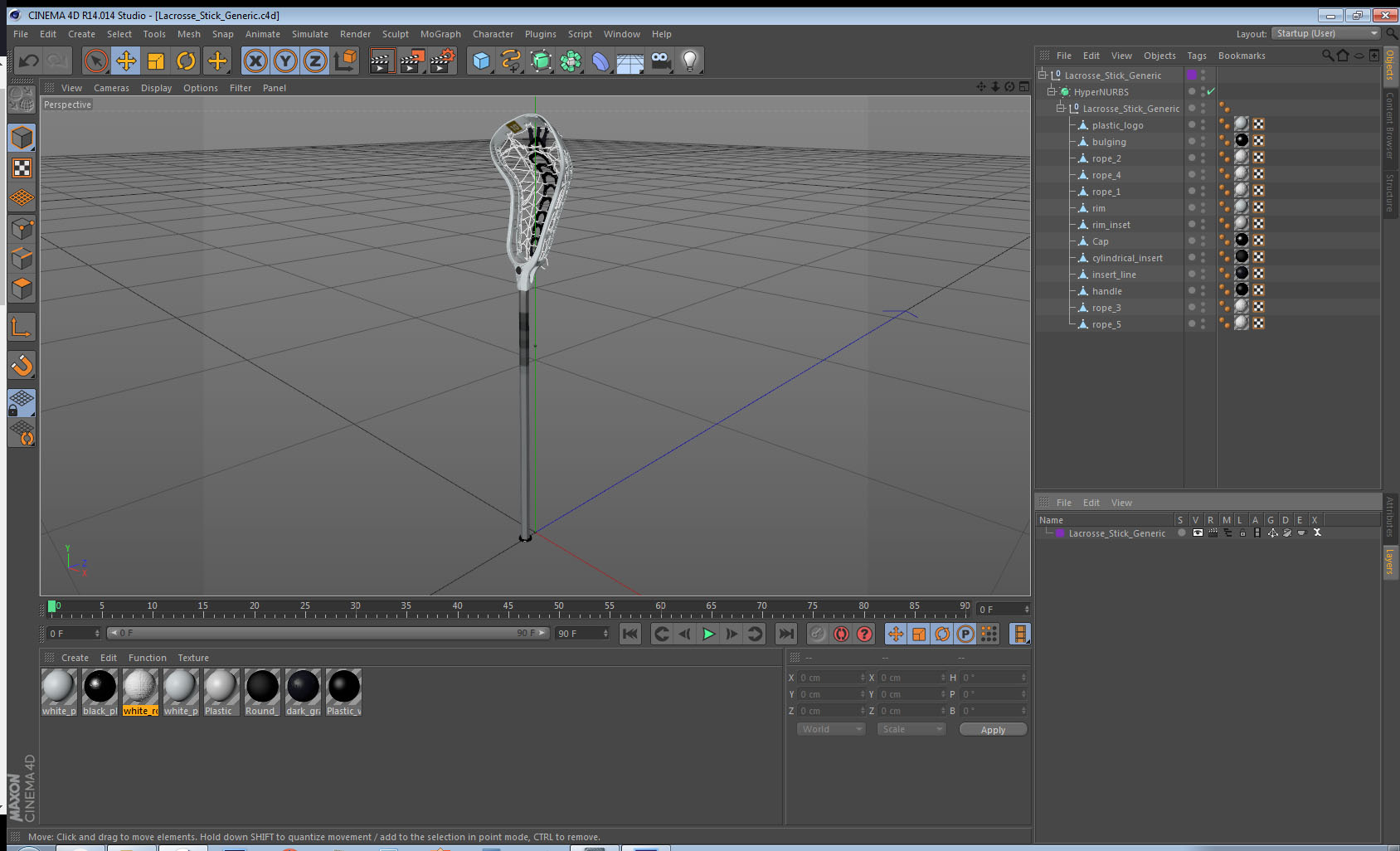Open Edit Render Settings
The width and height of the screenshot is (1400, 851).
(443, 61)
